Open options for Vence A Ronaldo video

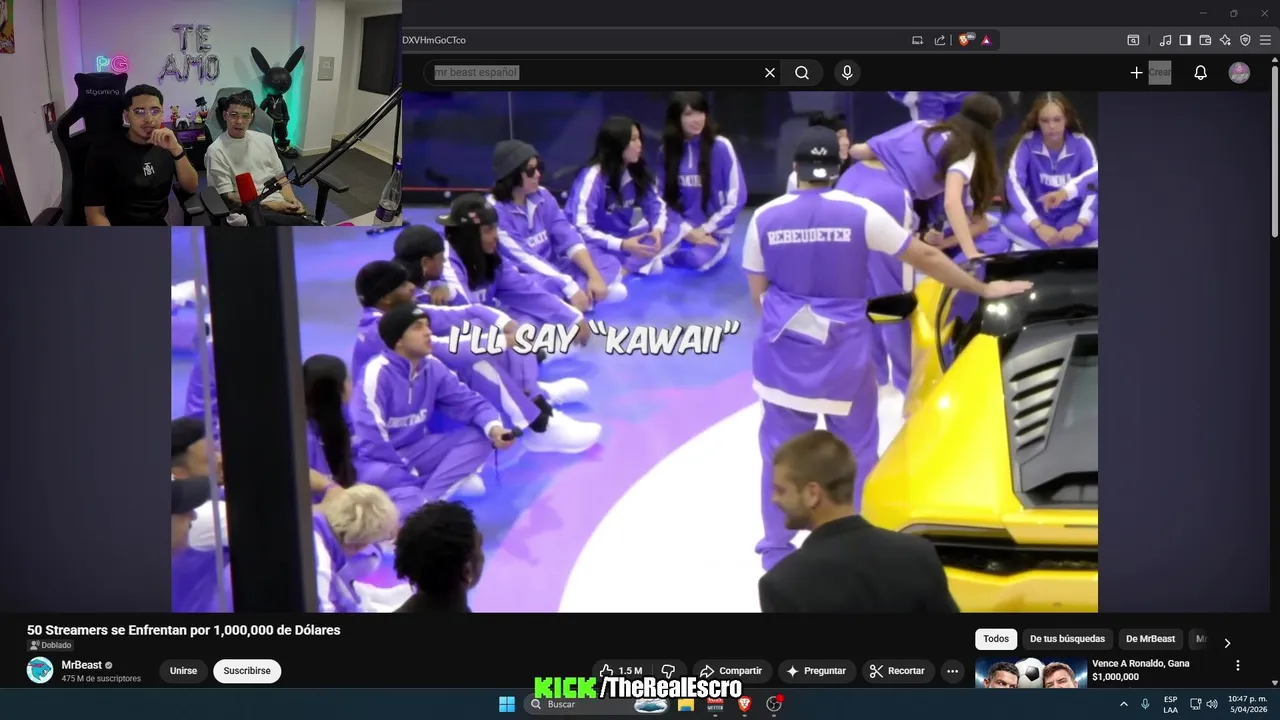(x=1237, y=665)
